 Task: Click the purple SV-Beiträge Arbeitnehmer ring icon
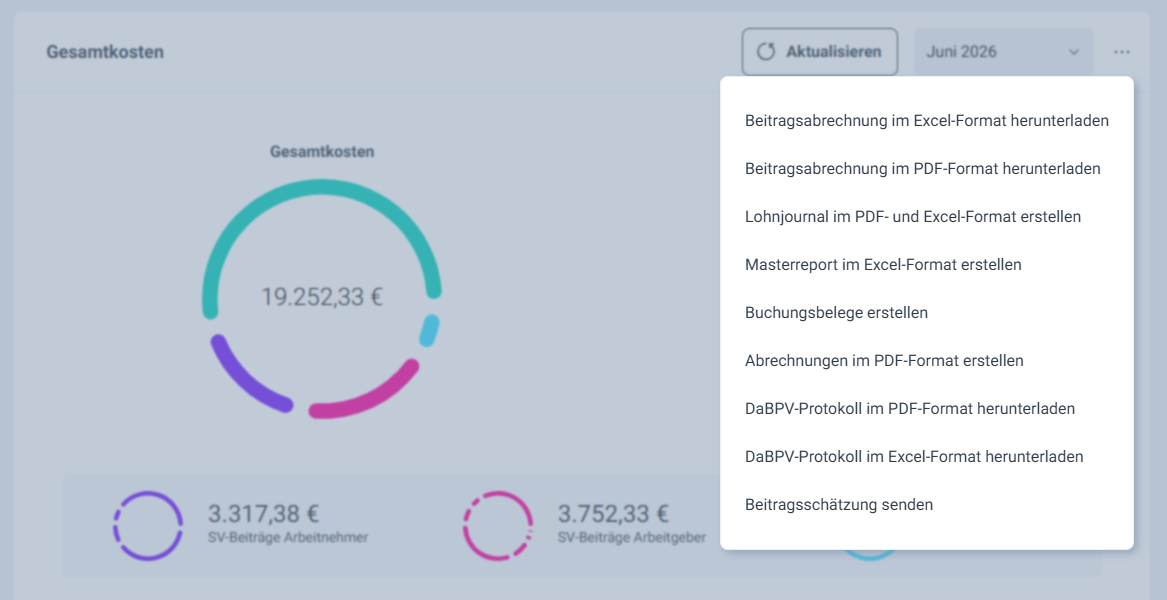click(x=147, y=526)
